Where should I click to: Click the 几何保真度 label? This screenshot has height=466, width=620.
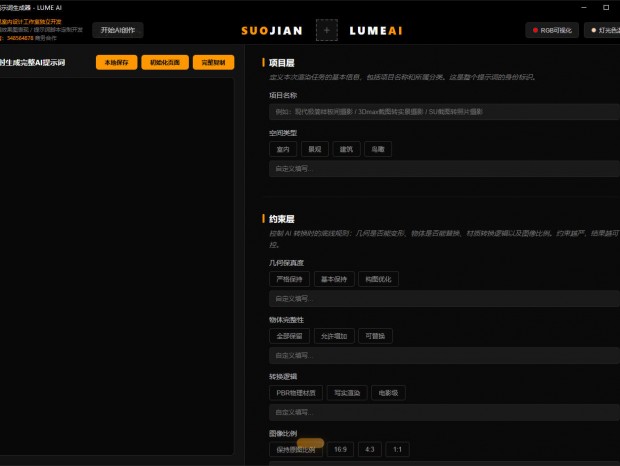(x=286, y=263)
